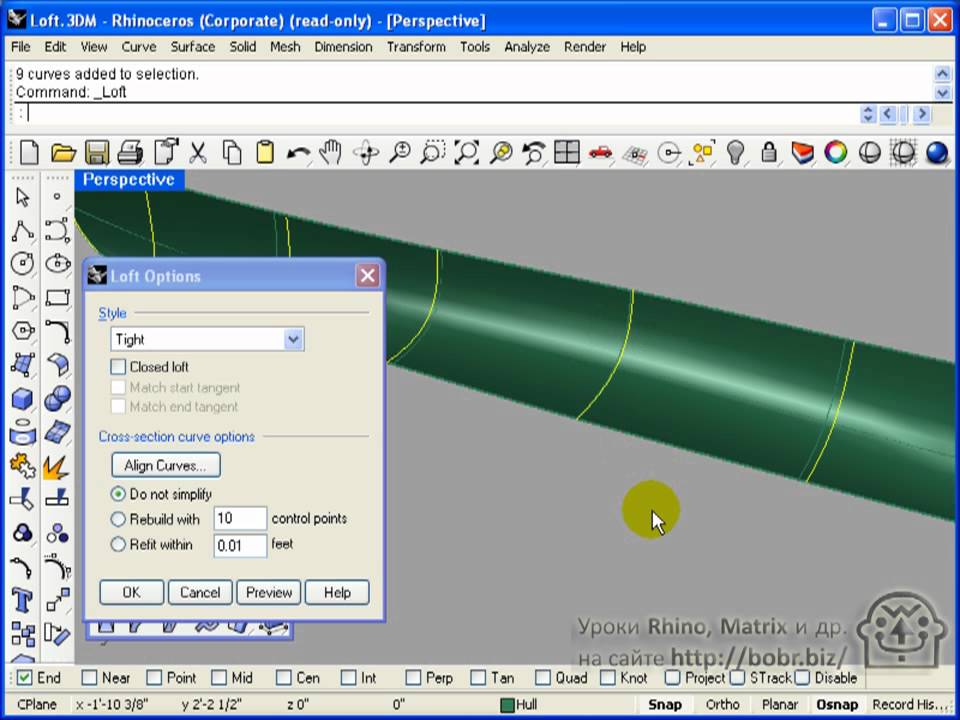Open the Surface menu
Image resolution: width=960 pixels, height=720 pixels.
[192, 46]
